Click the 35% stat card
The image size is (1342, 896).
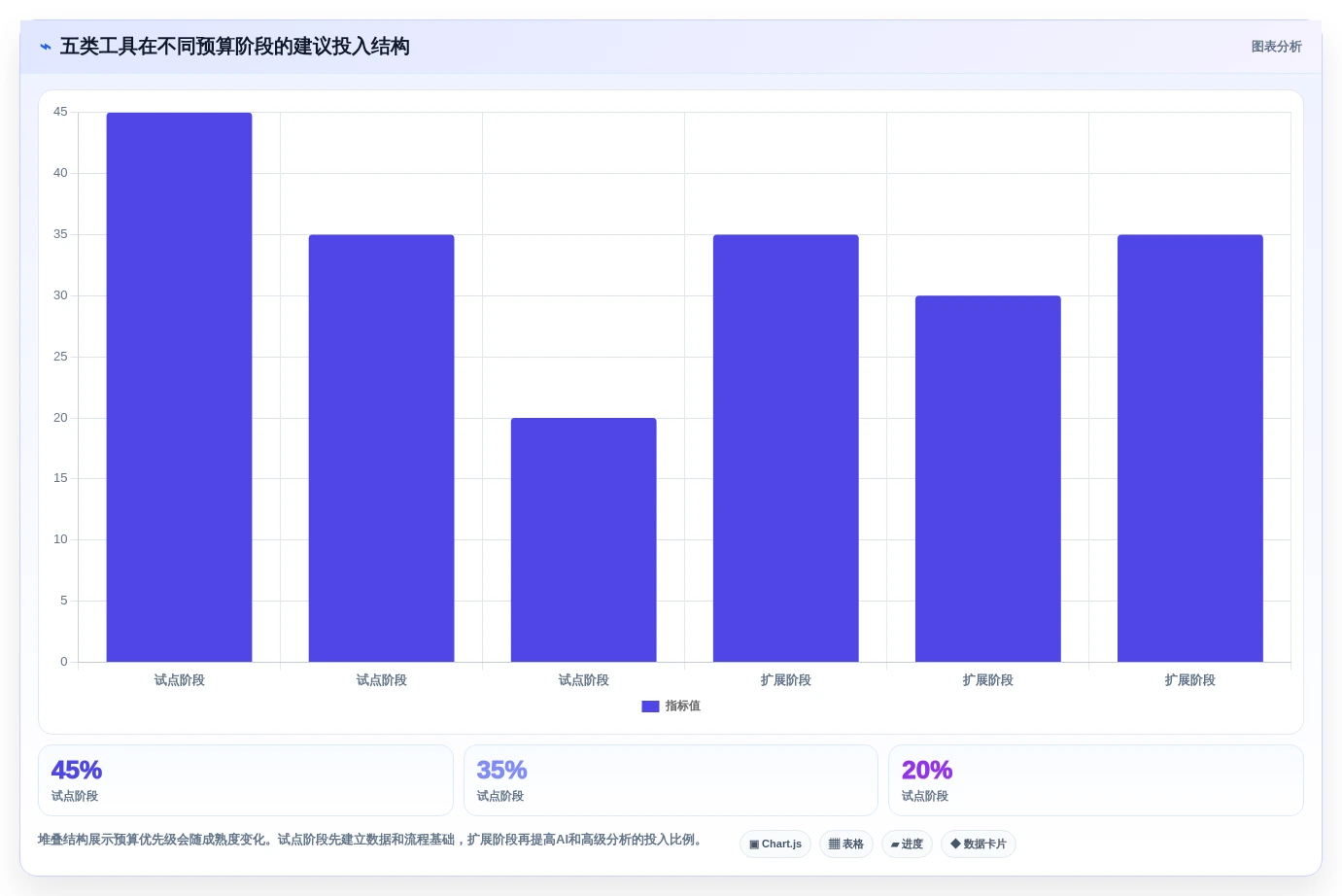tap(671, 780)
